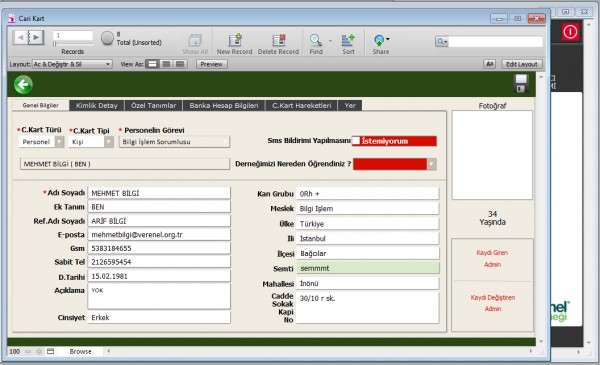Screen dimensions: 600x365
Task: Click the Edit Layout button
Action: 522,64
